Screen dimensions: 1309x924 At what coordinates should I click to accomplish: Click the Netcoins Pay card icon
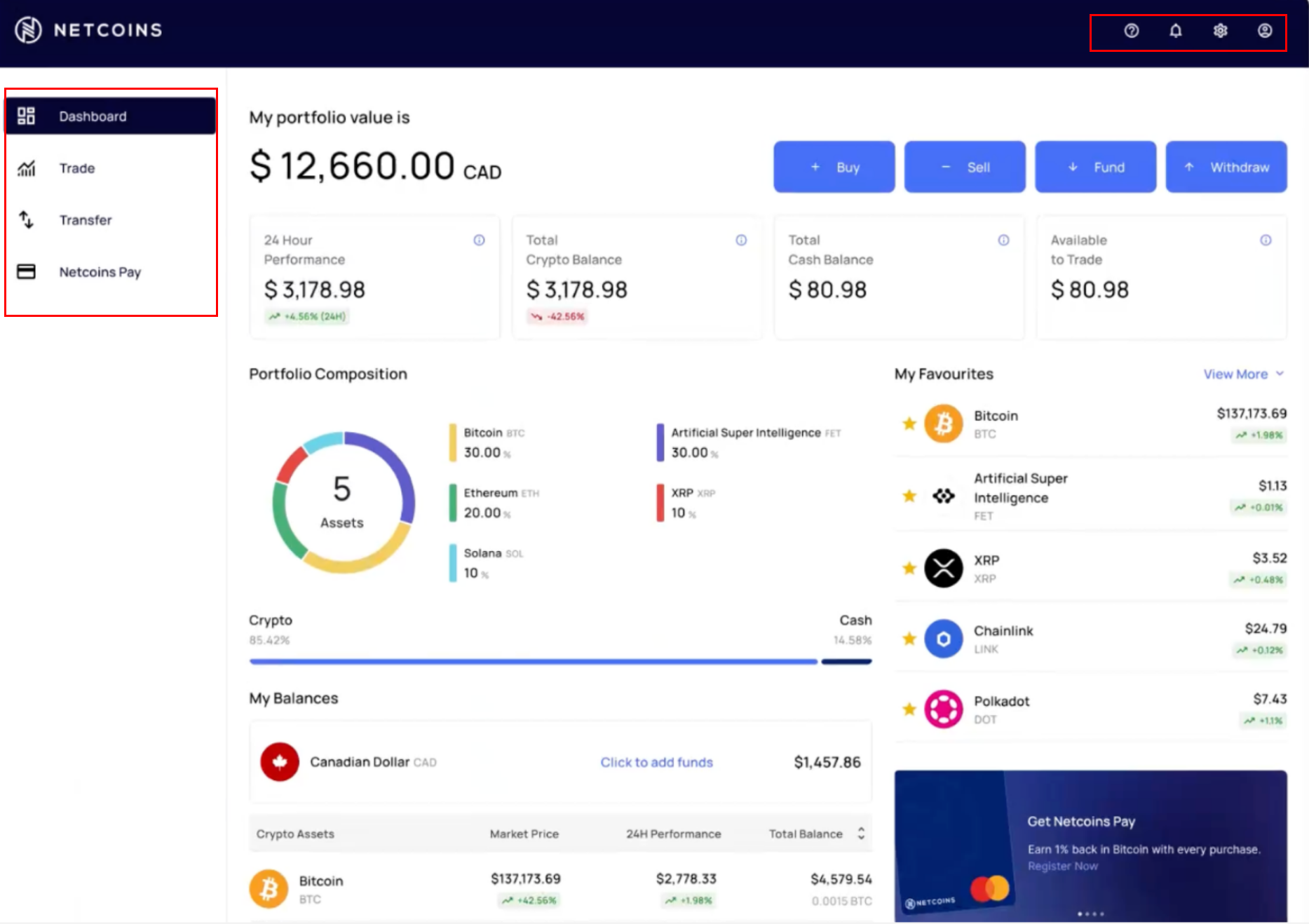pyautogui.click(x=26, y=271)
